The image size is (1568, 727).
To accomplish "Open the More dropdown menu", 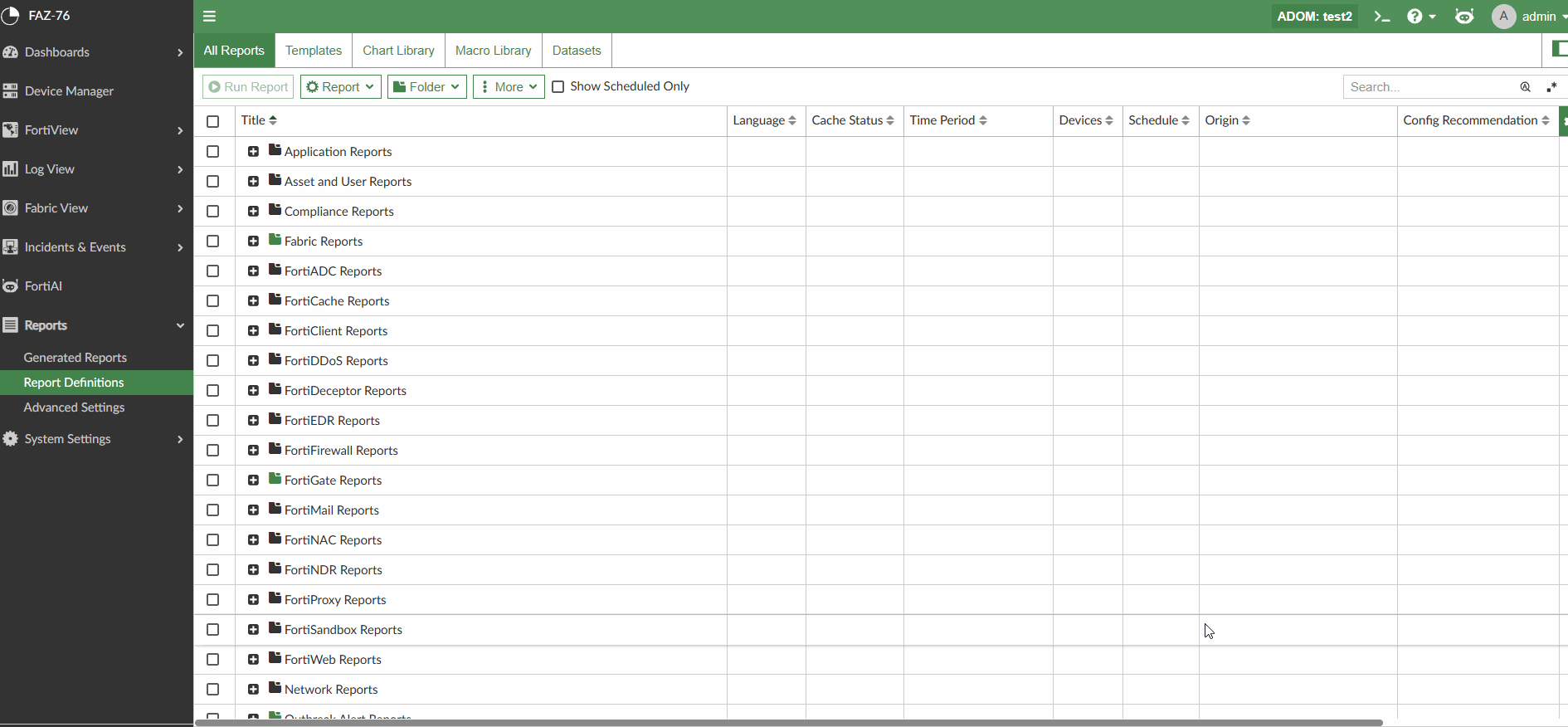I will click(x=509, y=86).
